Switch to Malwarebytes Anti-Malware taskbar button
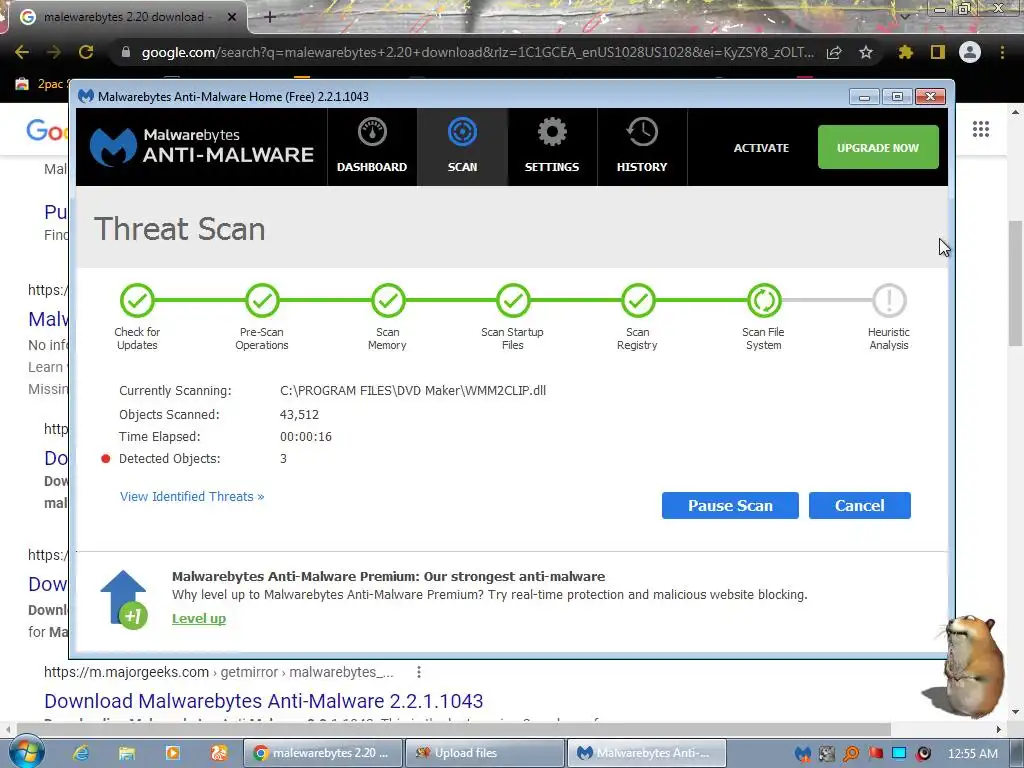This screenshot has height=768, width=1024. tap(647, 753)
